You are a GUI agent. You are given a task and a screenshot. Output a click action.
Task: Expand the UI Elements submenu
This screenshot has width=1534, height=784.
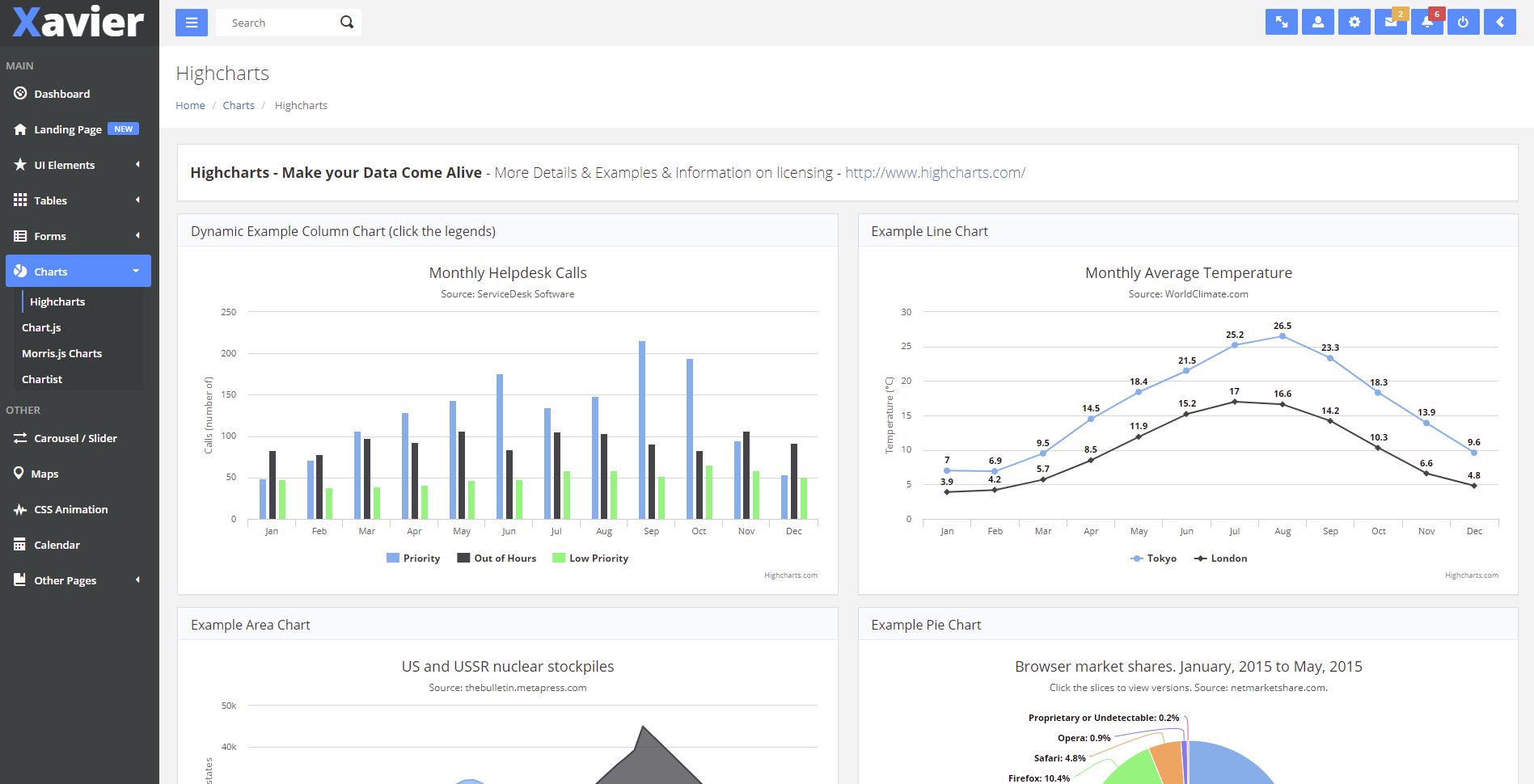click(x=78, y=165)
